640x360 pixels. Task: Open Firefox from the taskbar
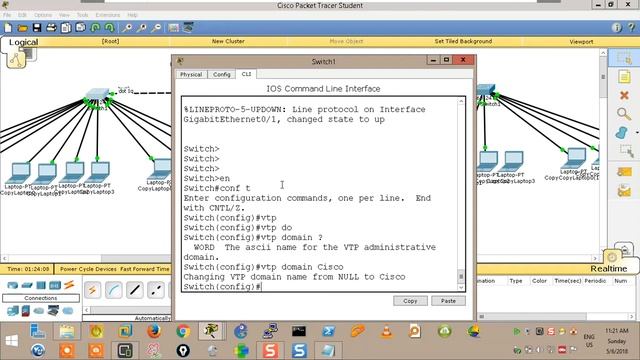point(154,331)
